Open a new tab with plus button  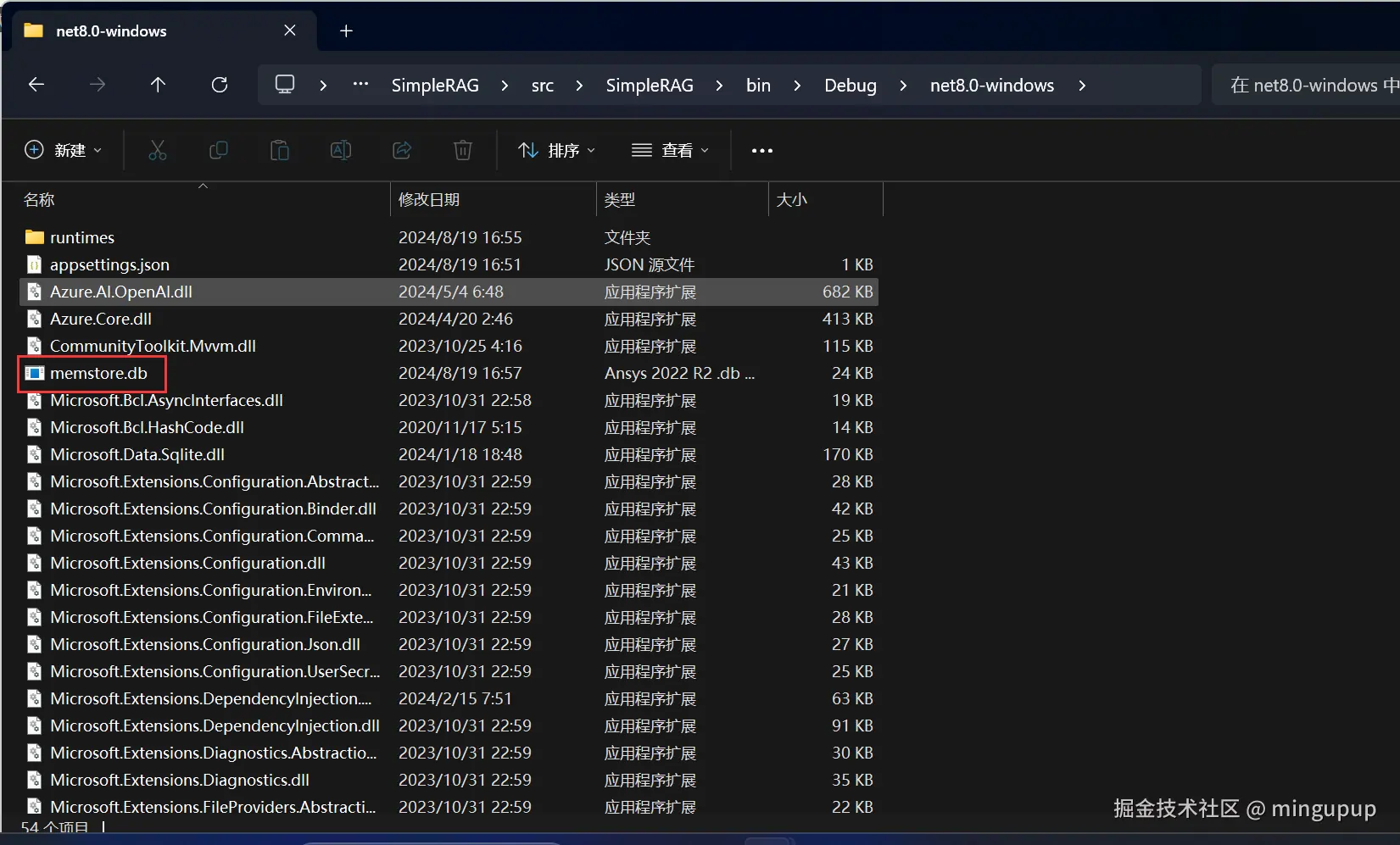[x=346, y=31]
